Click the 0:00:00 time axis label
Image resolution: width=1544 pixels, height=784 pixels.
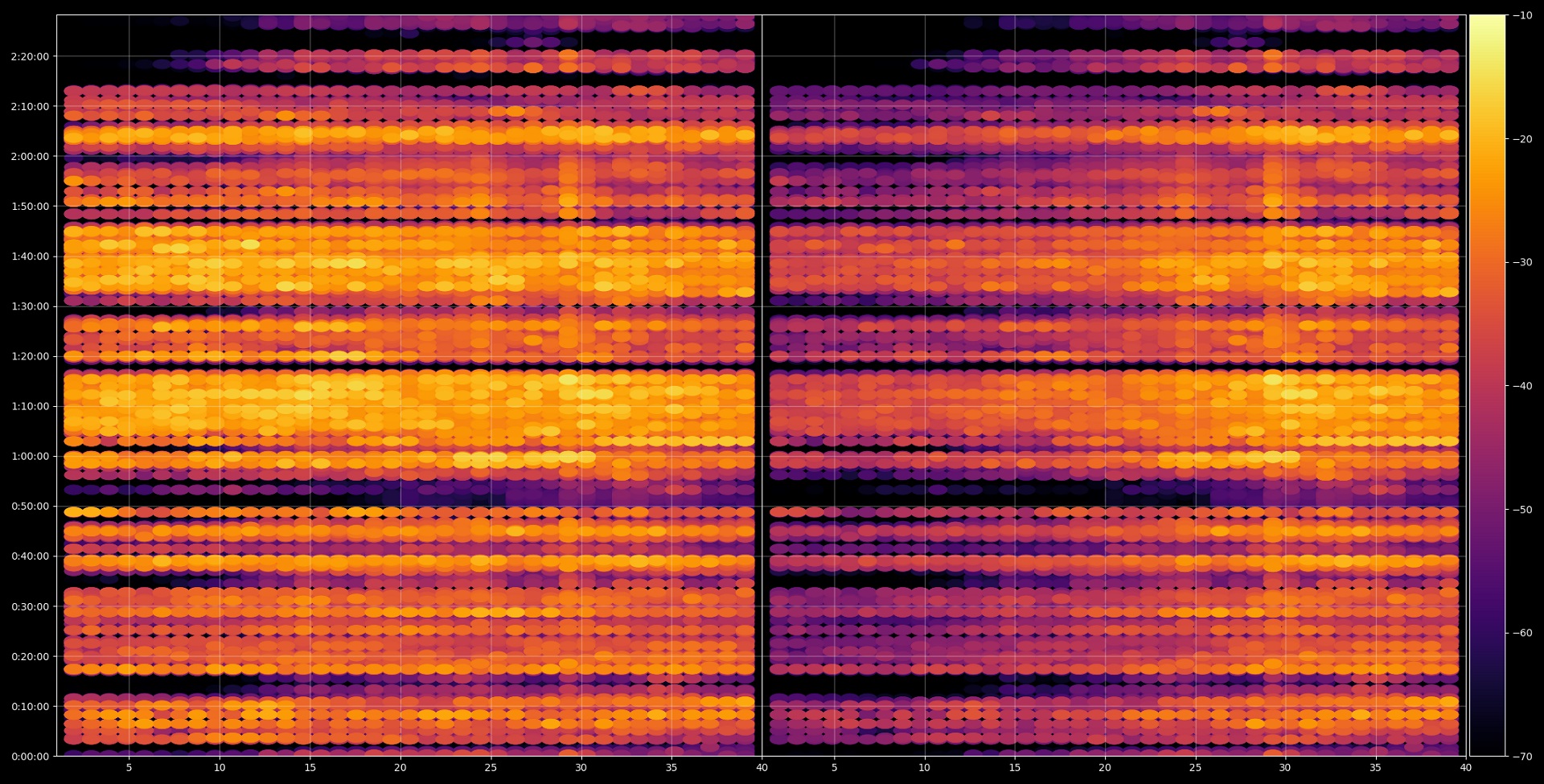pyautogui.click(x=30, y=757)
